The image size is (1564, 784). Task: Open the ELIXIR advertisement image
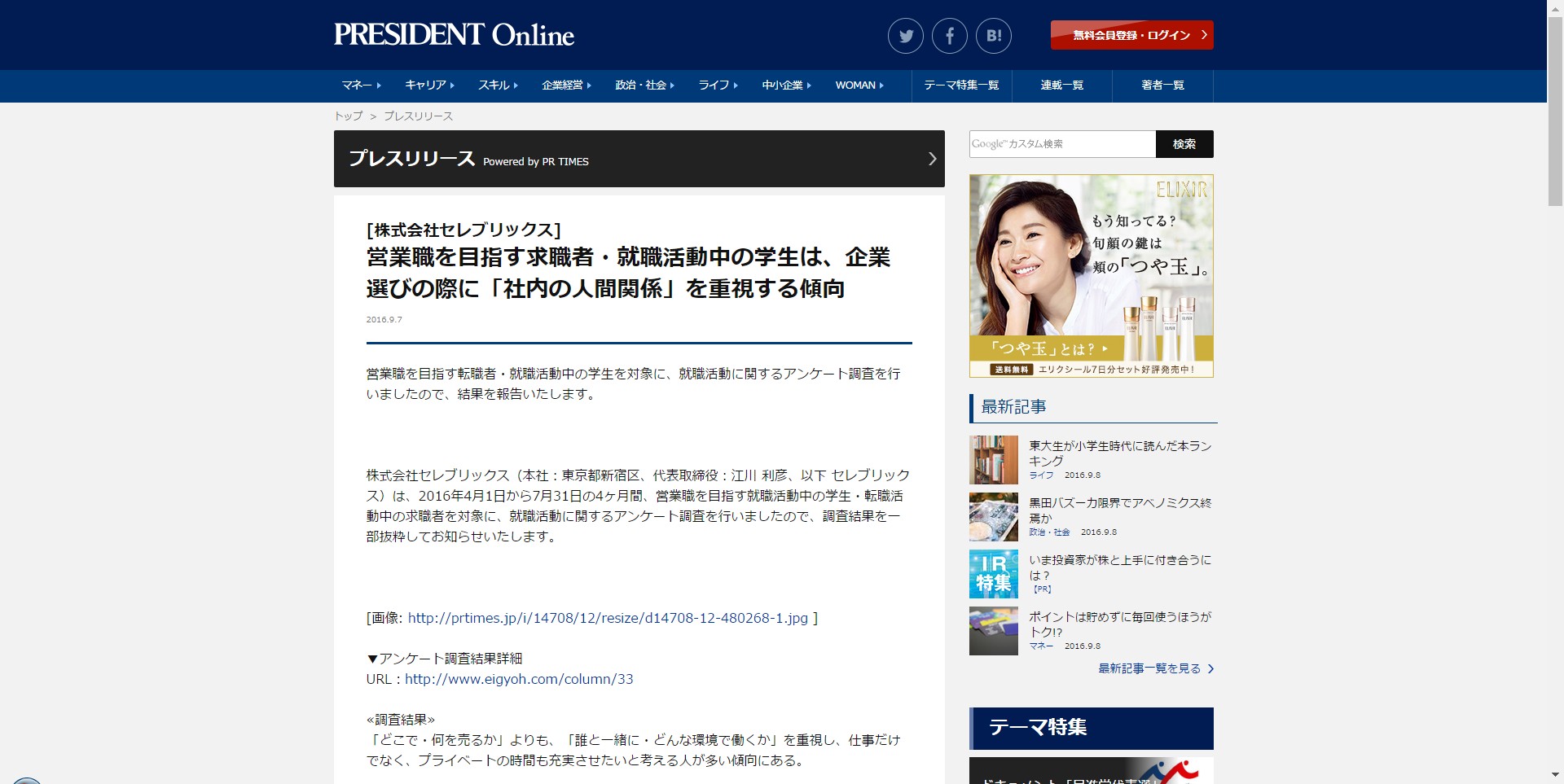coord(1092,276)
